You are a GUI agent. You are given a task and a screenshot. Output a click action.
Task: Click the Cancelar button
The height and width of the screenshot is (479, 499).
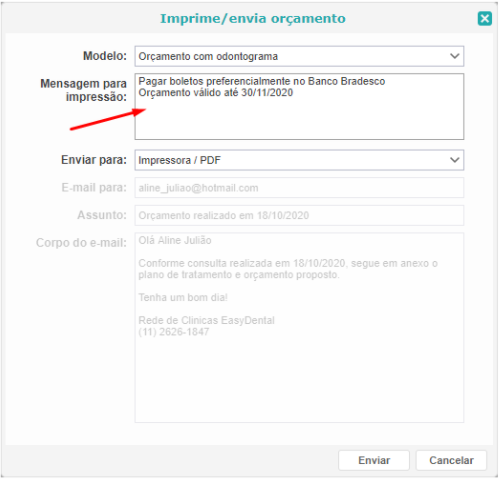(x=451, y=460)
